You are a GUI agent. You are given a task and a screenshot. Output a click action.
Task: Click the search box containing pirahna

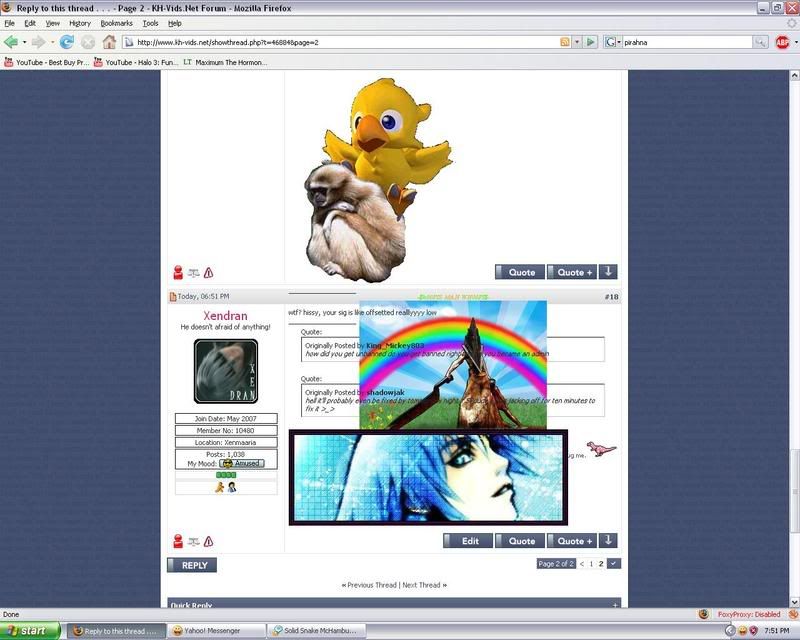pyautogui.click(x=687, y=42)
